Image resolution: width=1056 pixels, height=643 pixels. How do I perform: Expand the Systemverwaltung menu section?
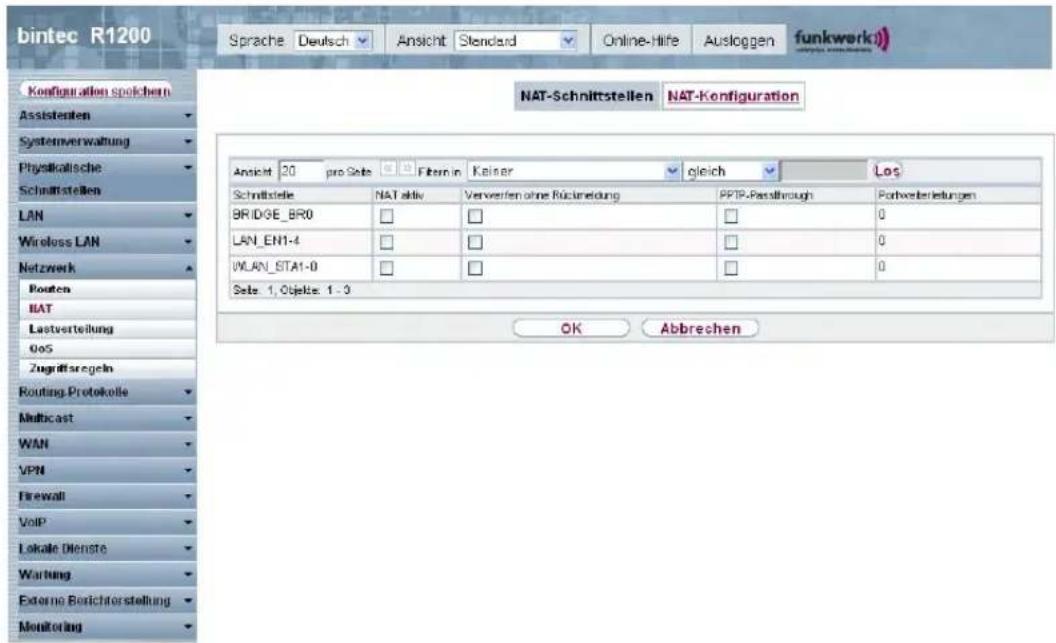coord(106,141)
